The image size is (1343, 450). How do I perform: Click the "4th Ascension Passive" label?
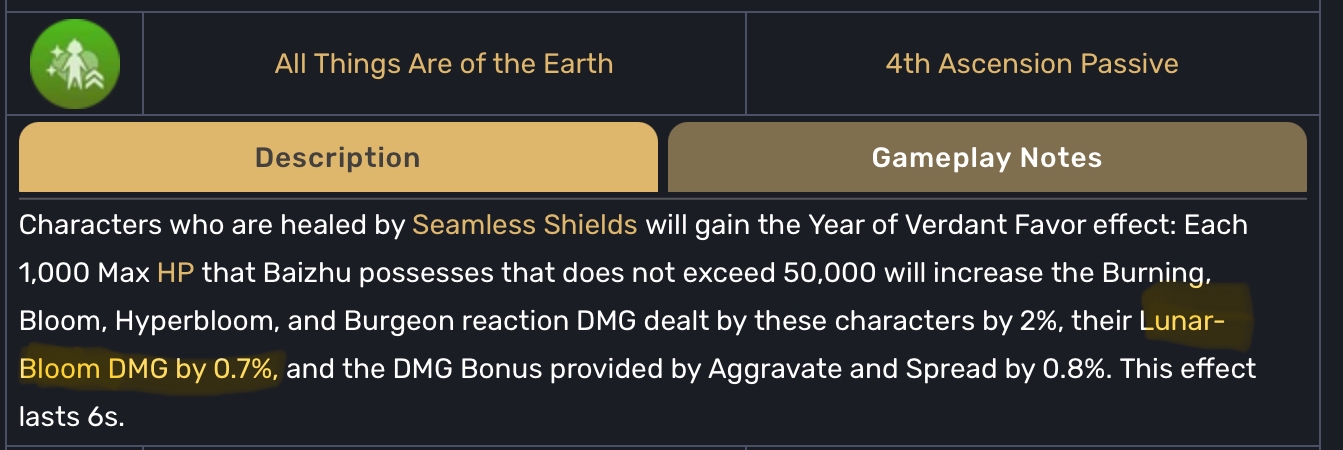point(1032,65)
